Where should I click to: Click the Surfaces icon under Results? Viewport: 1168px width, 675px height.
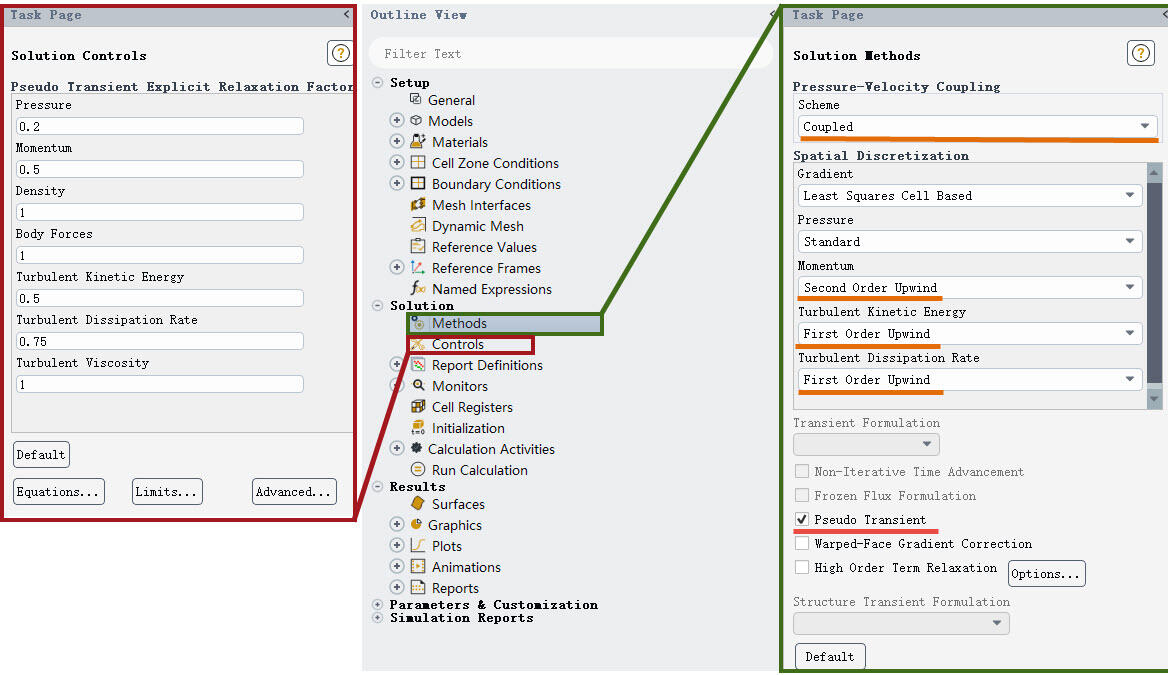[x=418, y=504]
